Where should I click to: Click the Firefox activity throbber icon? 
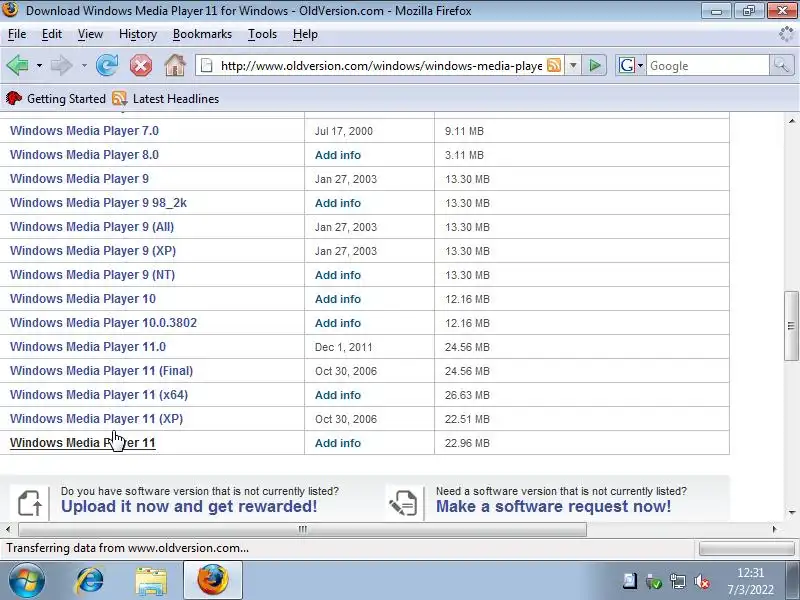pyautogui.click(x=786, y=34)
